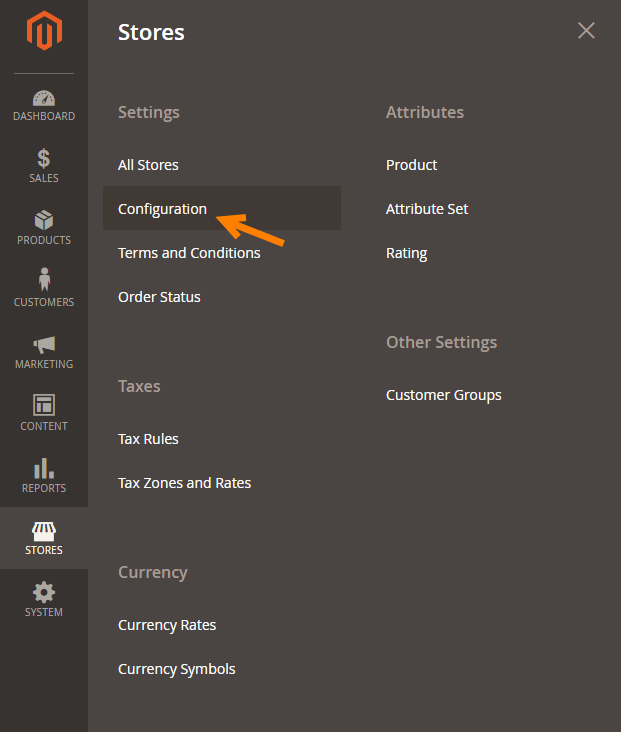Open the Marketing megaphone icon
This screenshot has height=732, width=621.
(x=43, y=344)
